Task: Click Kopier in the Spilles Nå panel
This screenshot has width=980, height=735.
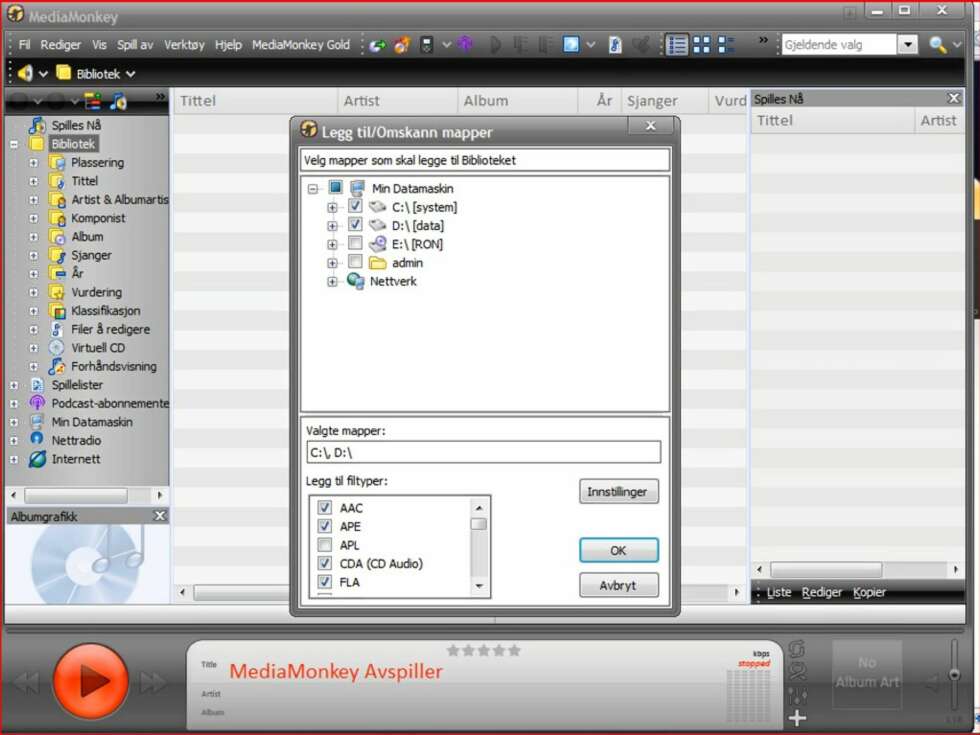Action: pos(869,592)
